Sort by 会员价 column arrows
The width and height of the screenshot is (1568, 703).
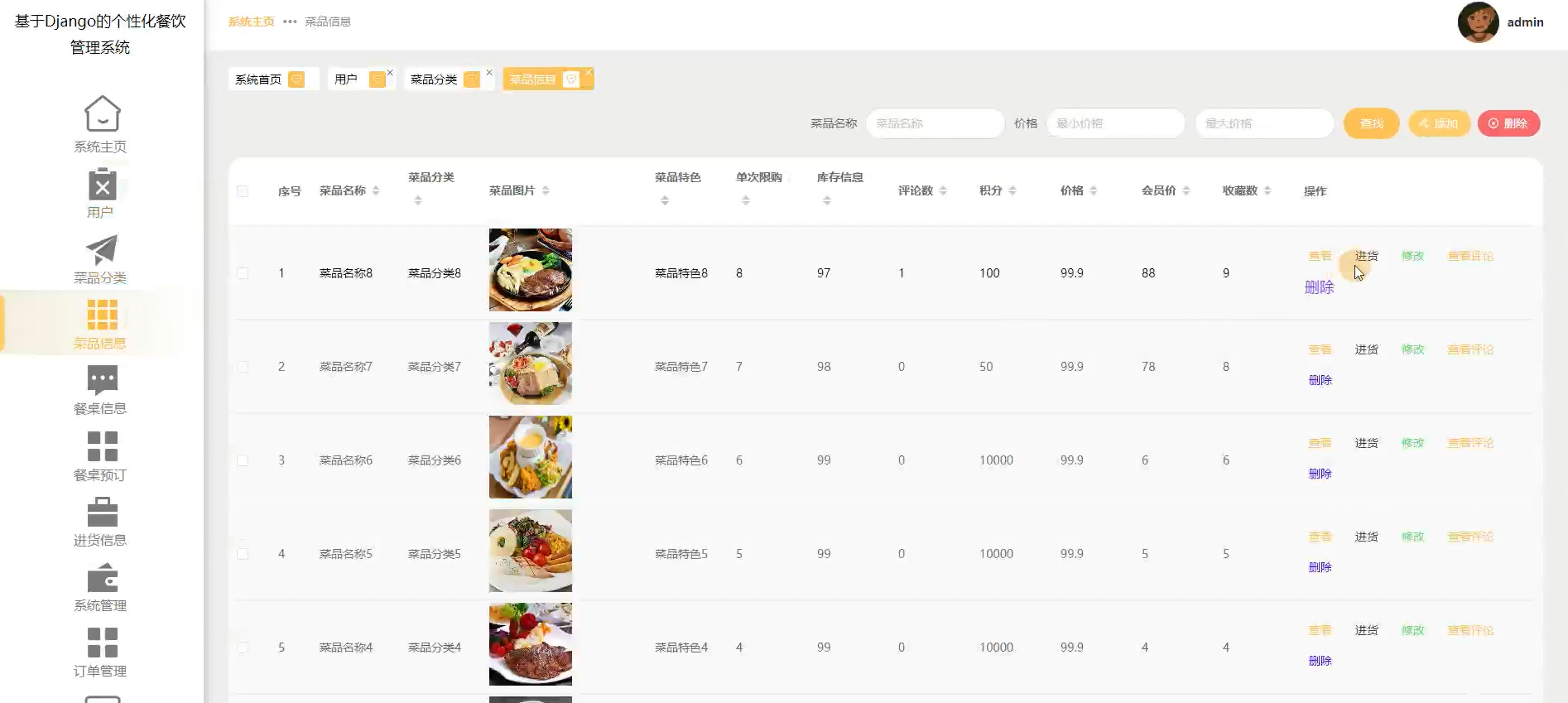click(x=1186, y=191)
